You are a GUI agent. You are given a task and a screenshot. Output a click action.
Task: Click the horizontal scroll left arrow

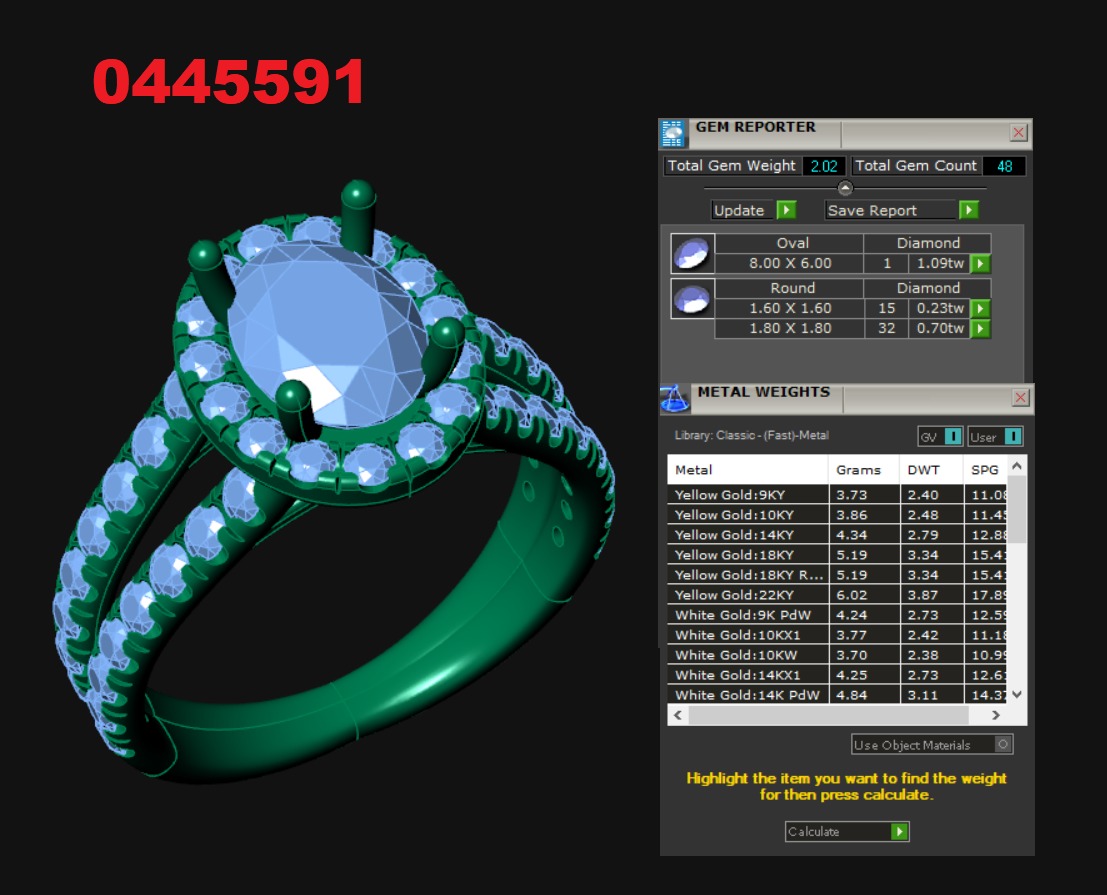tap(678, 715)
